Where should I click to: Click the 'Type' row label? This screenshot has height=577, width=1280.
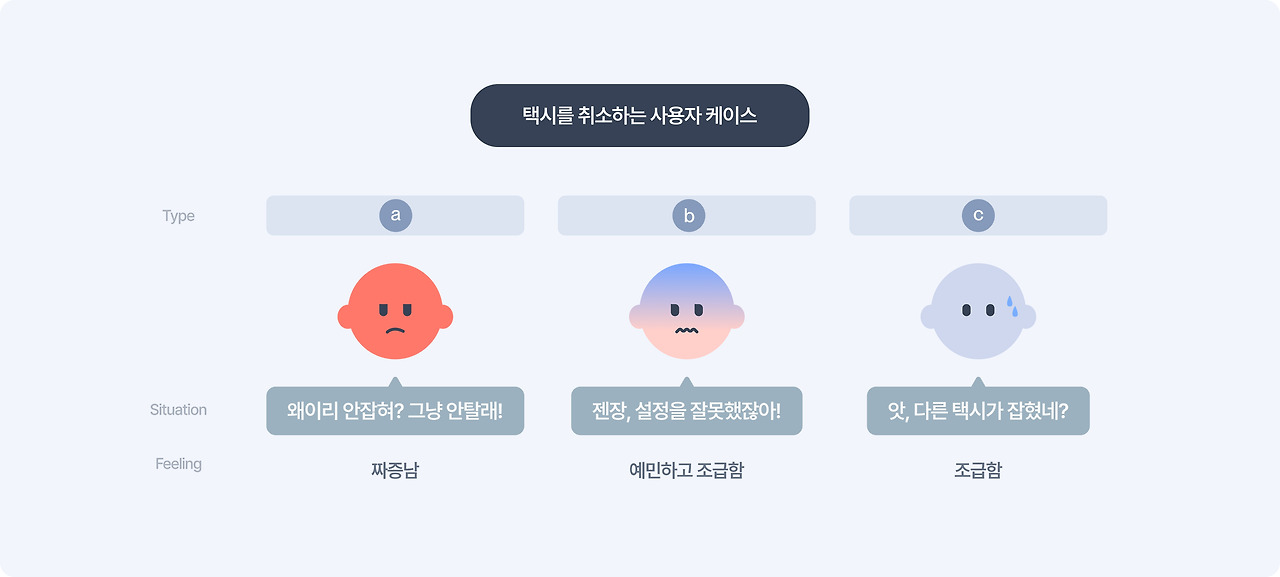(x=179, y=216)
